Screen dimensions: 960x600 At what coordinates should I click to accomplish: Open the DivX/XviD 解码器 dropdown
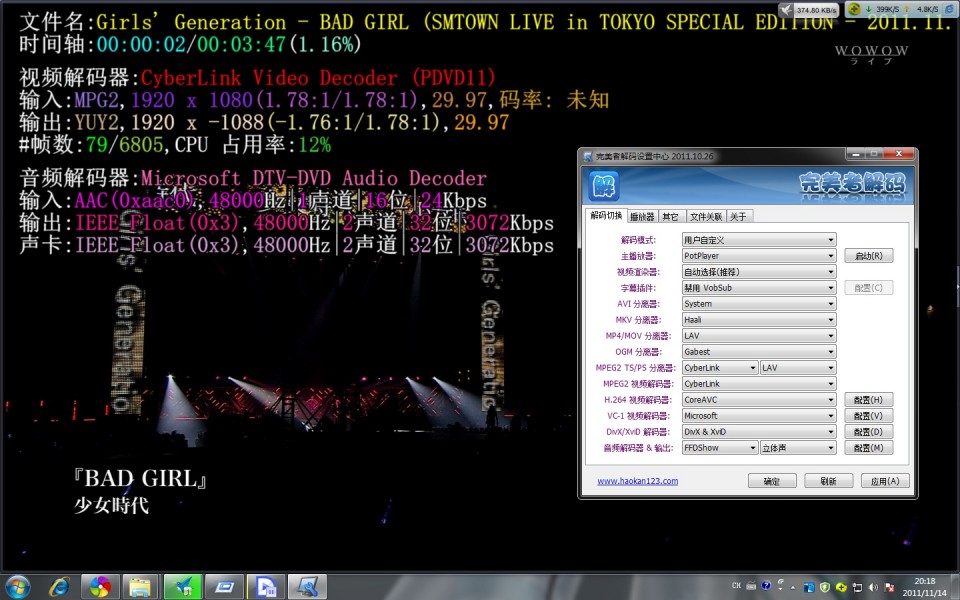click(759, 432)
